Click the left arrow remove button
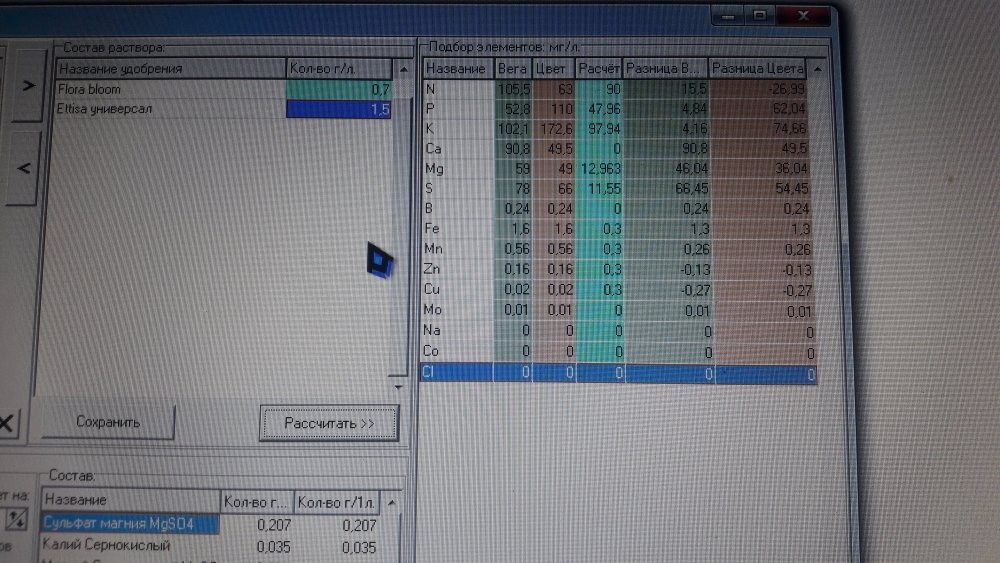The height and width of the screenshot is (563, 1000). pos(24,168)
